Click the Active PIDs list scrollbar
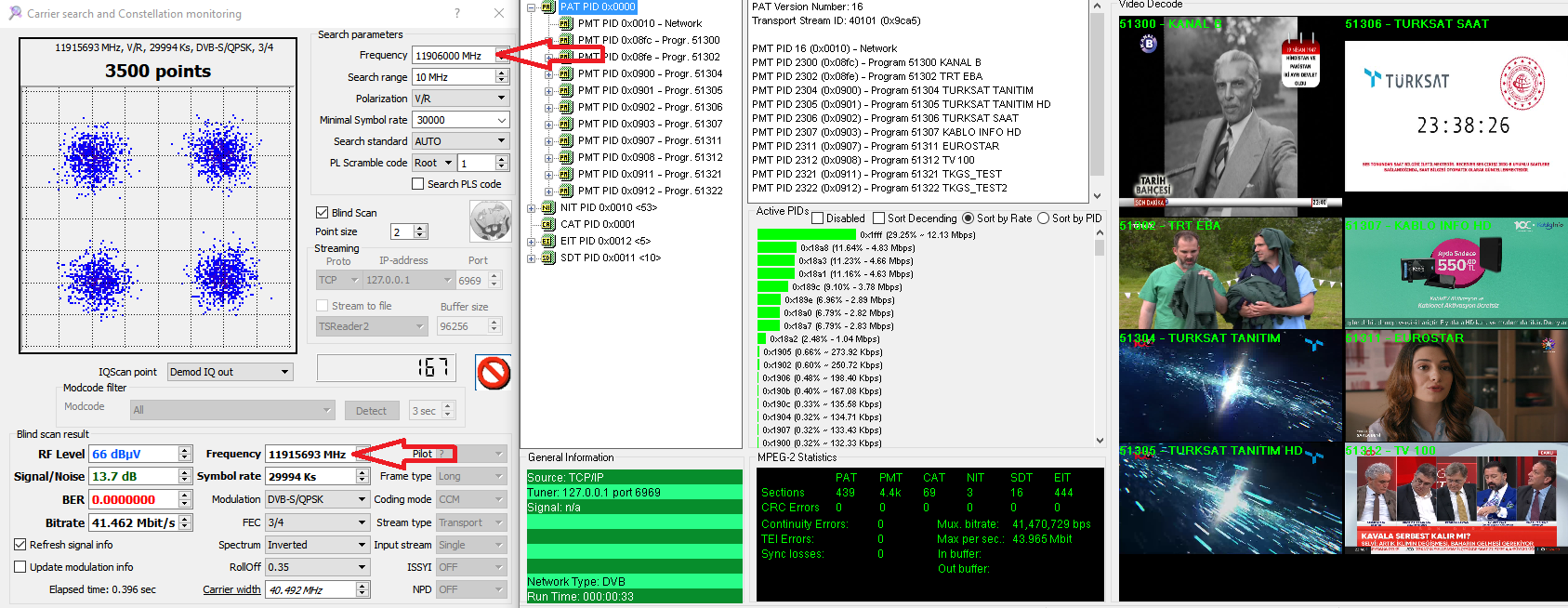Screen dimensions: 1568x608 [1100, 337]
